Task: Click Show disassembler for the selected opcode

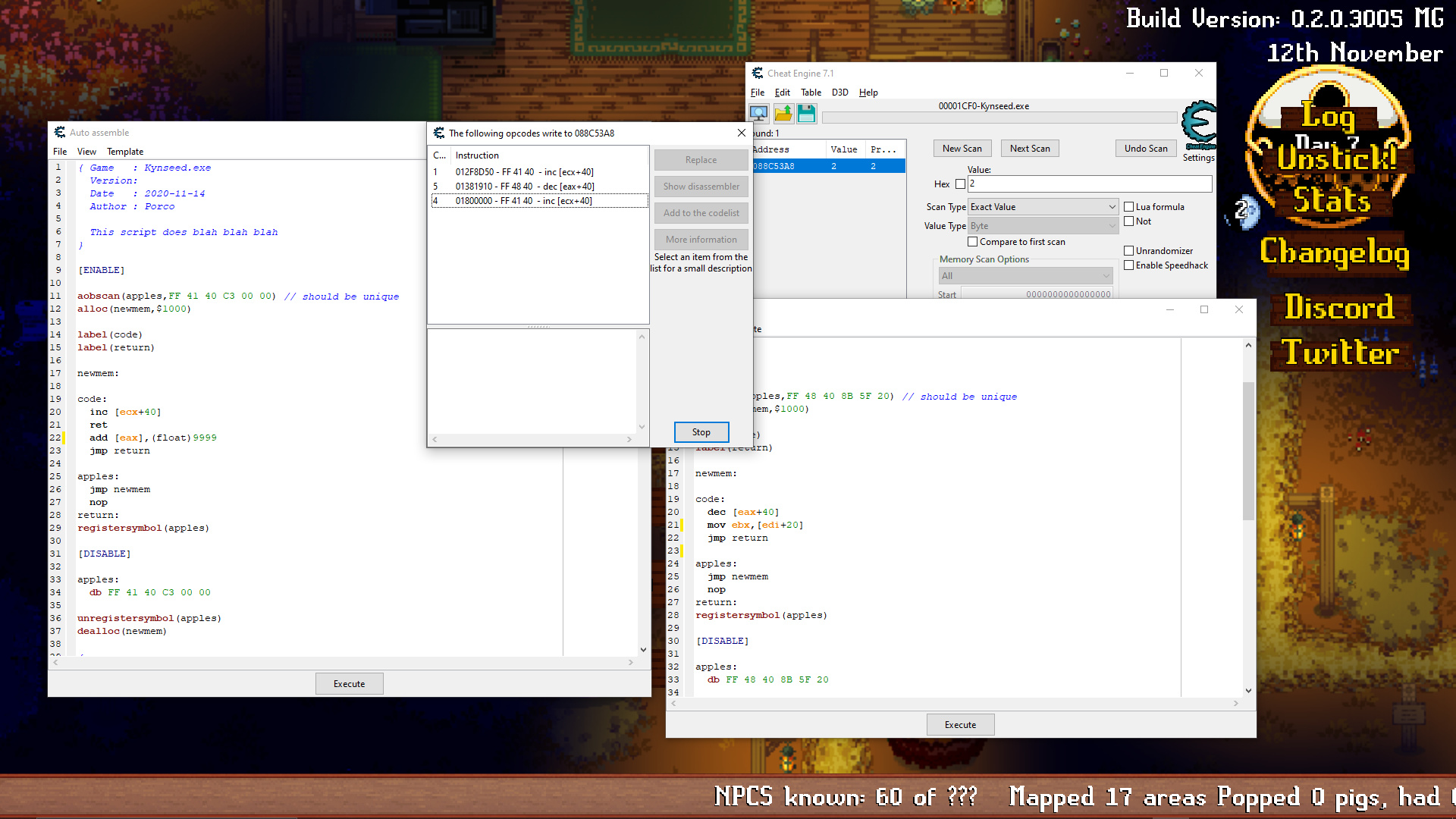Action: [x=701, y=186]
